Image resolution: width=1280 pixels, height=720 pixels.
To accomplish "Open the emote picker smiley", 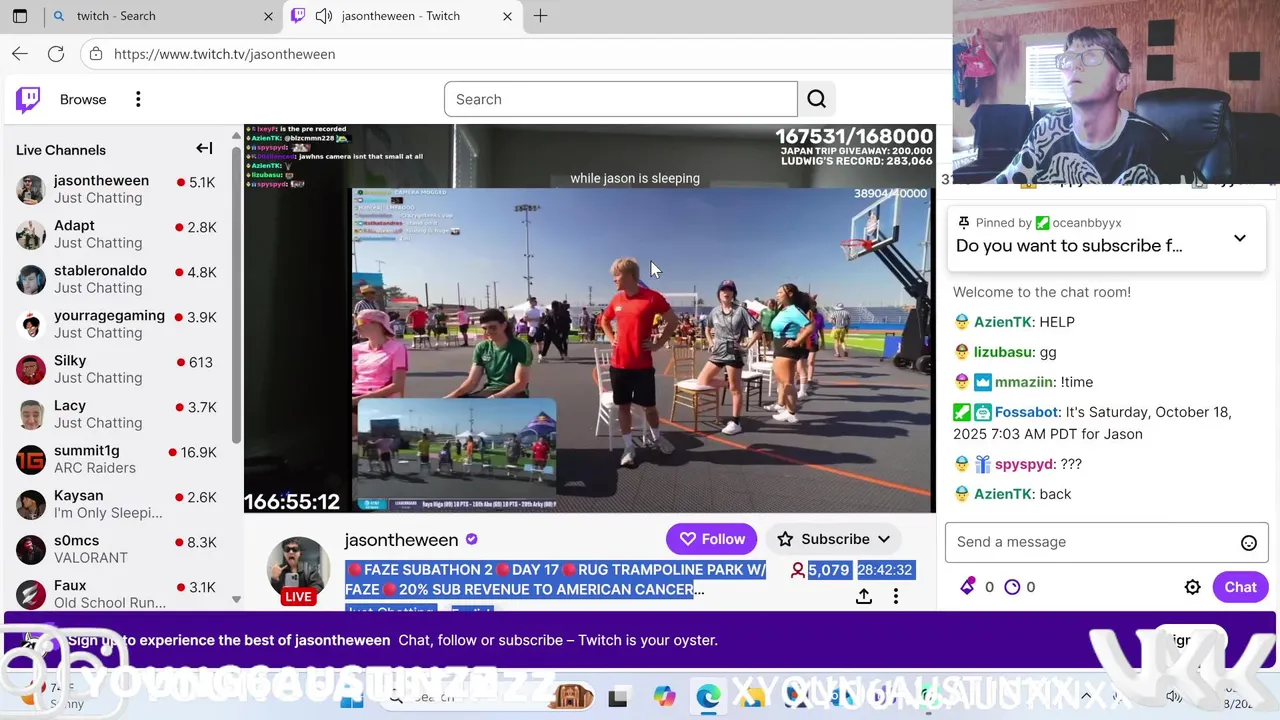I will tap(1249, 543).
